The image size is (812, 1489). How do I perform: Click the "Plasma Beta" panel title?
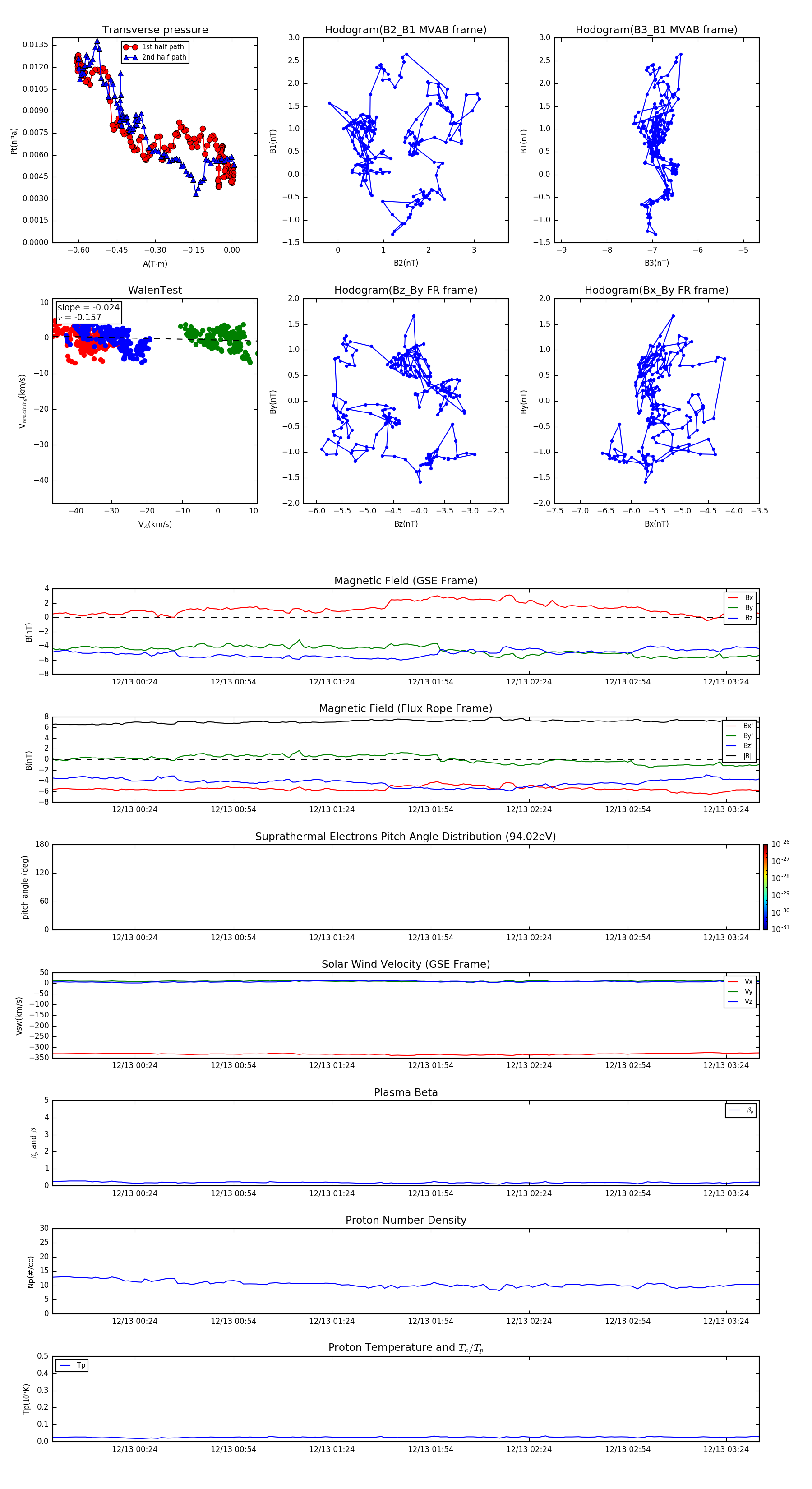[406, 1093]
